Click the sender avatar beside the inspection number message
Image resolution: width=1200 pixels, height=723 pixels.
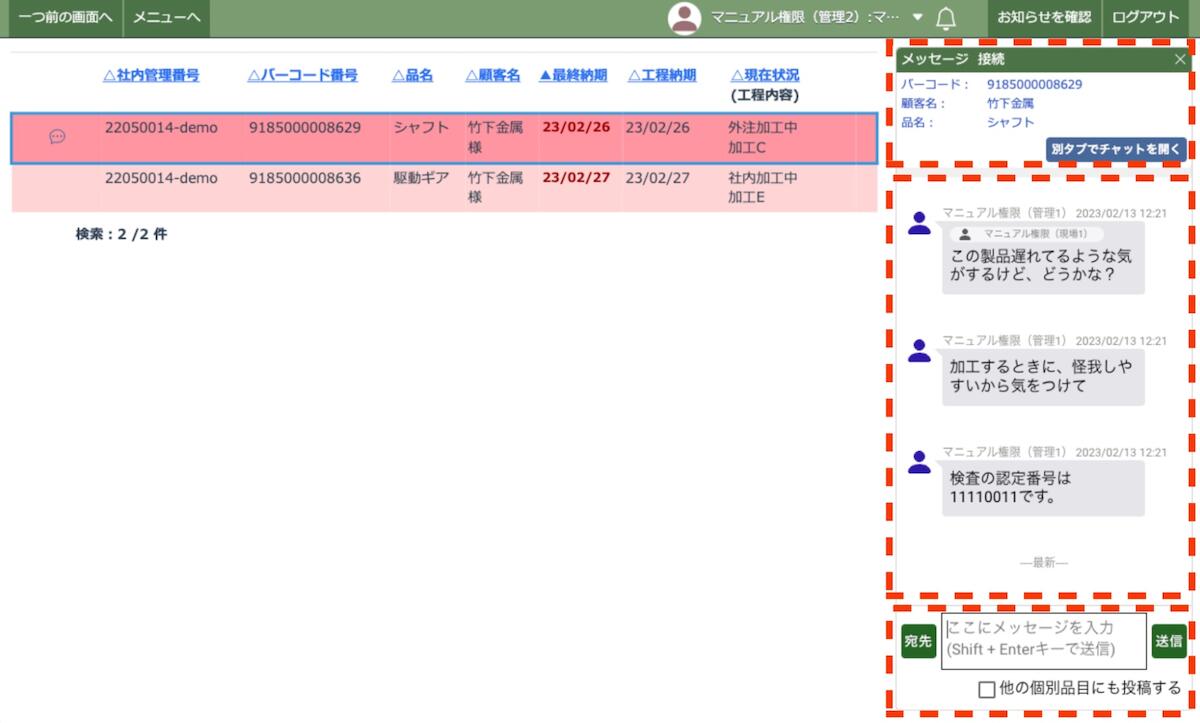click(919, 462)
